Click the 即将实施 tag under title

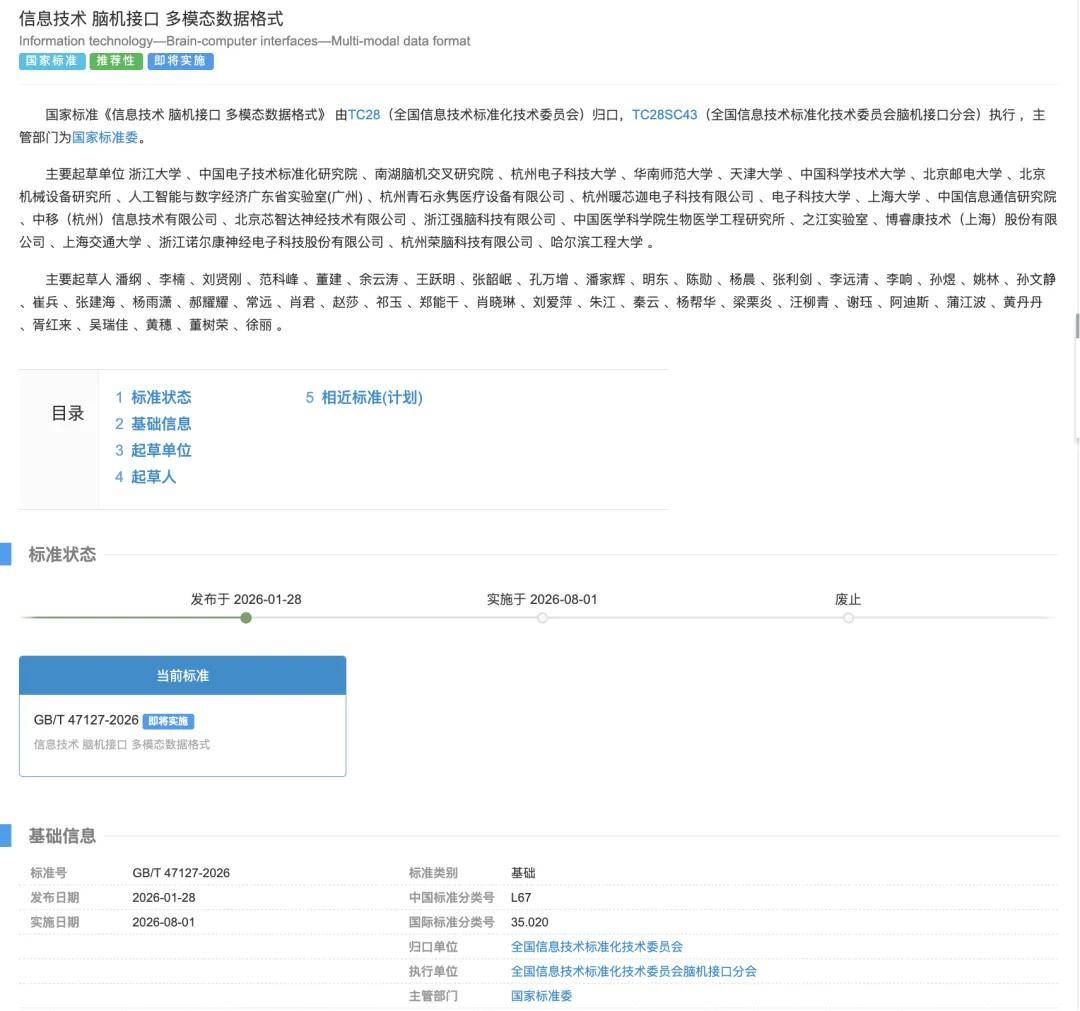pos(180,61)
